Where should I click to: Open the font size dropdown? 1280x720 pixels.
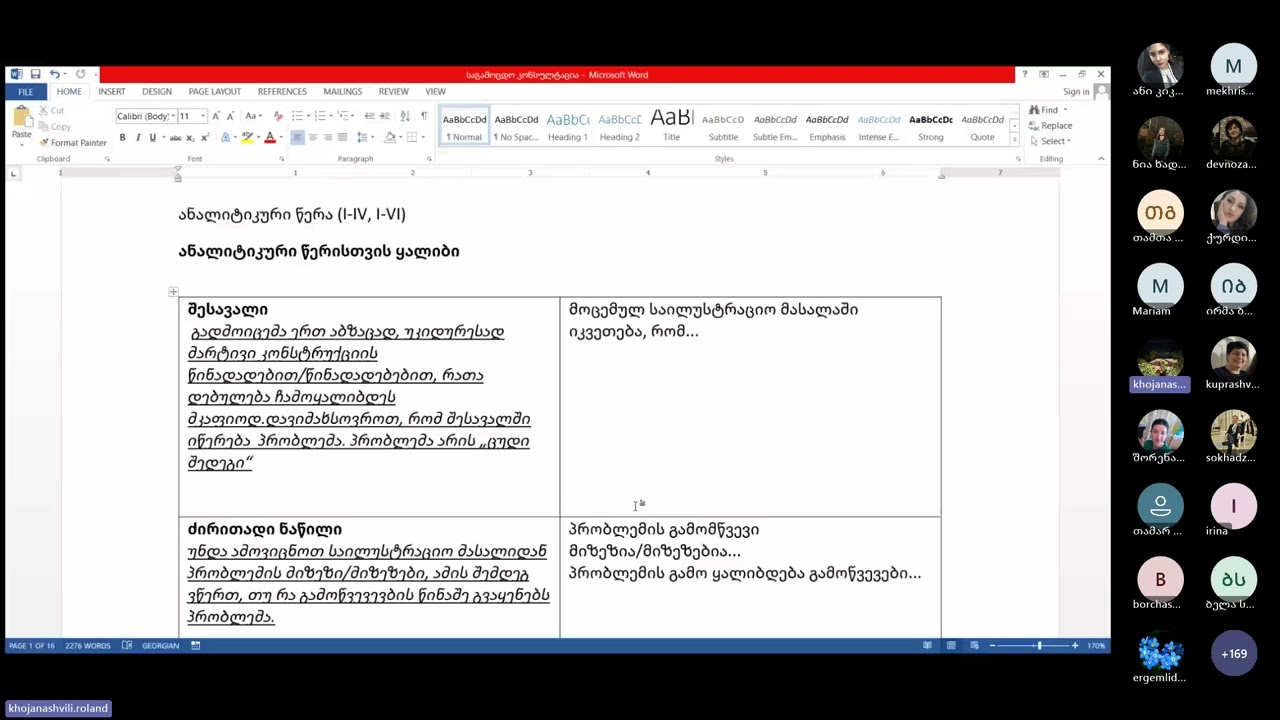point(203,116)
